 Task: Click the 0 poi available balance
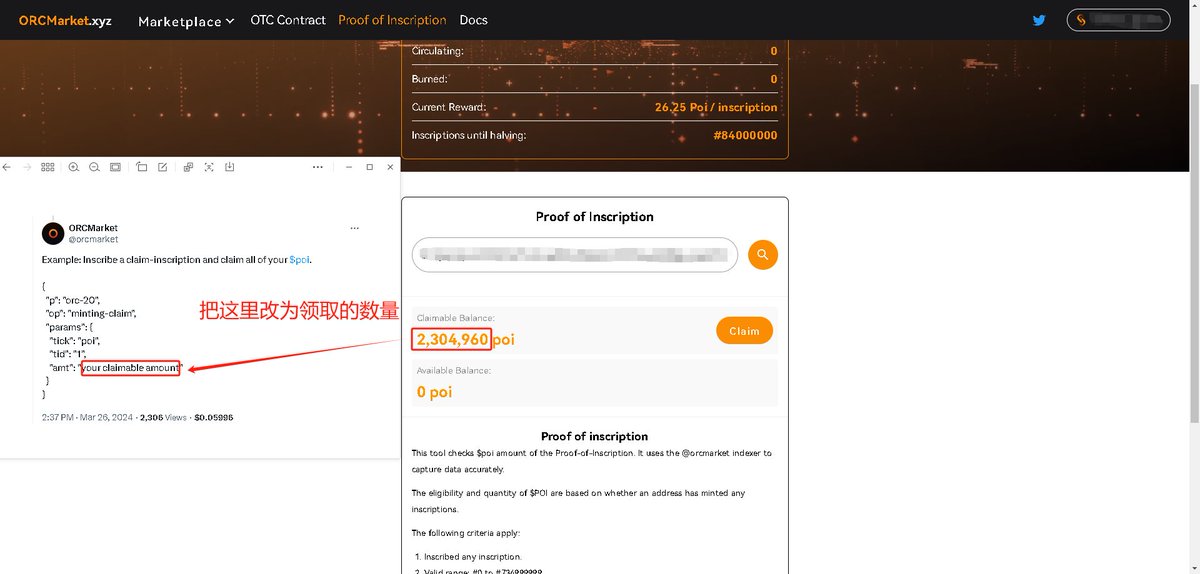pos(434,392)
